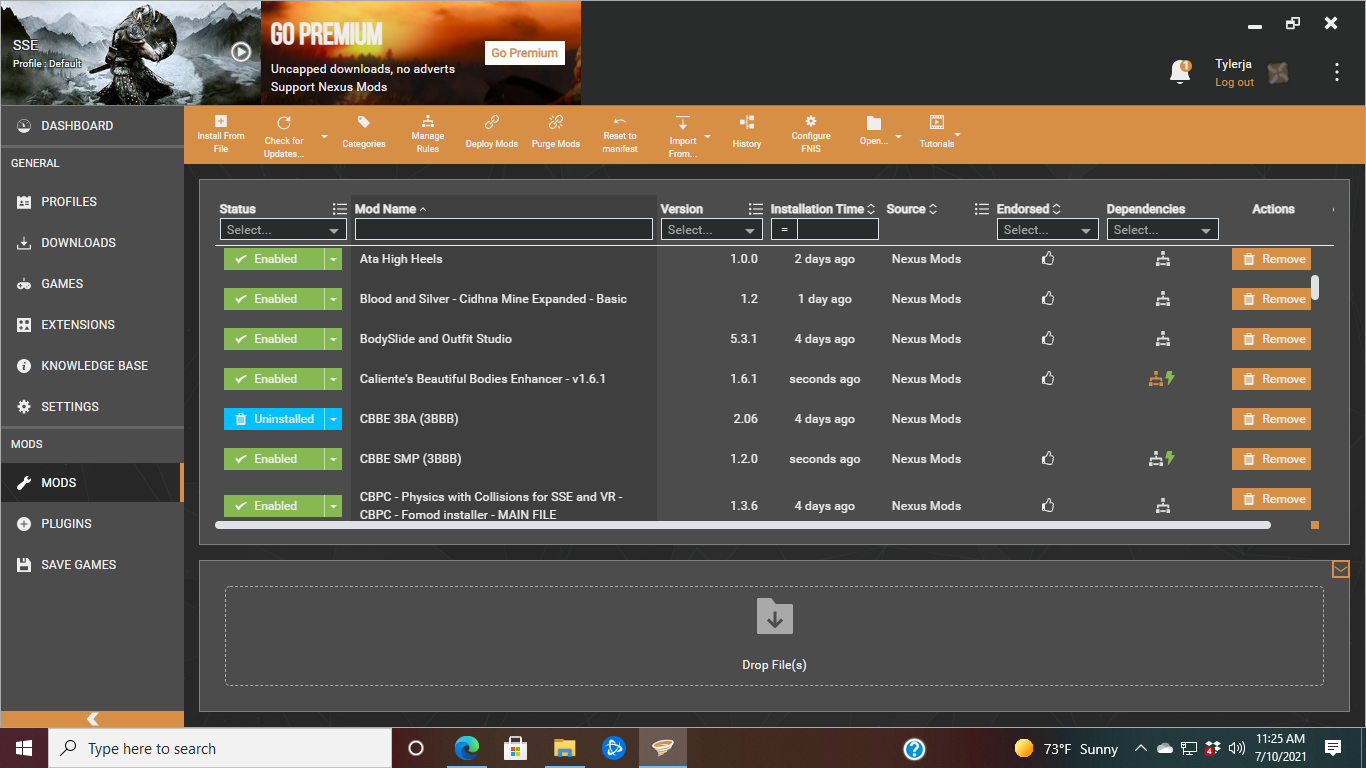1366x768 pixels.
Task: Remove the Ata High Heels mod
Action: [1271, 259]
